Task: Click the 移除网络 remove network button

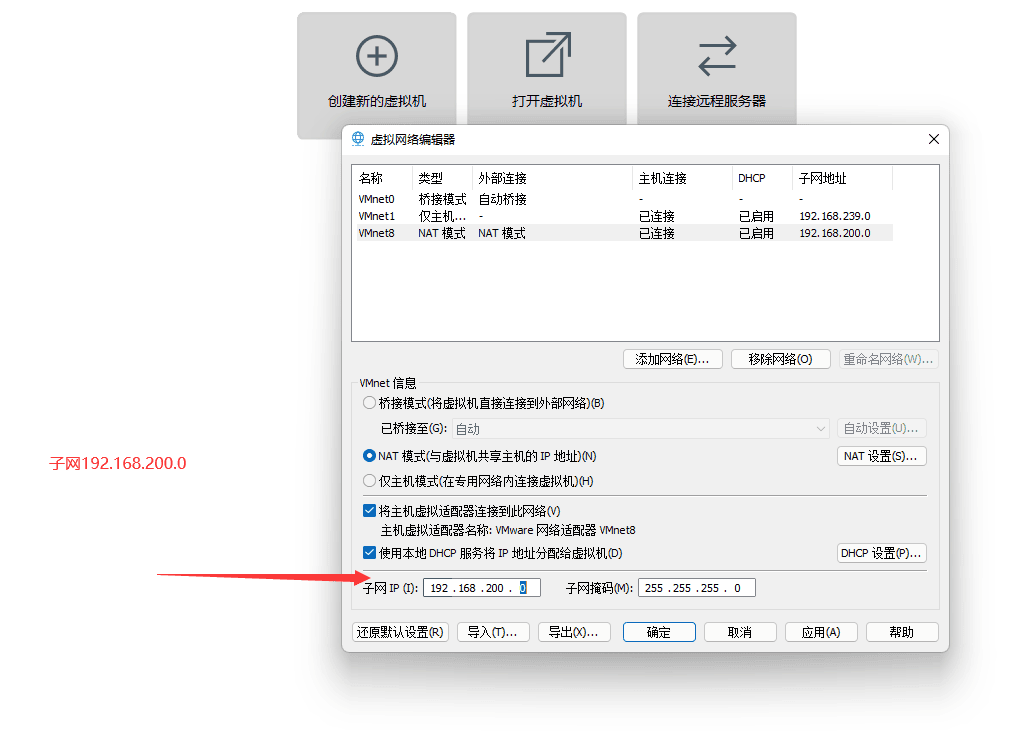Action: tap(780, 359)
